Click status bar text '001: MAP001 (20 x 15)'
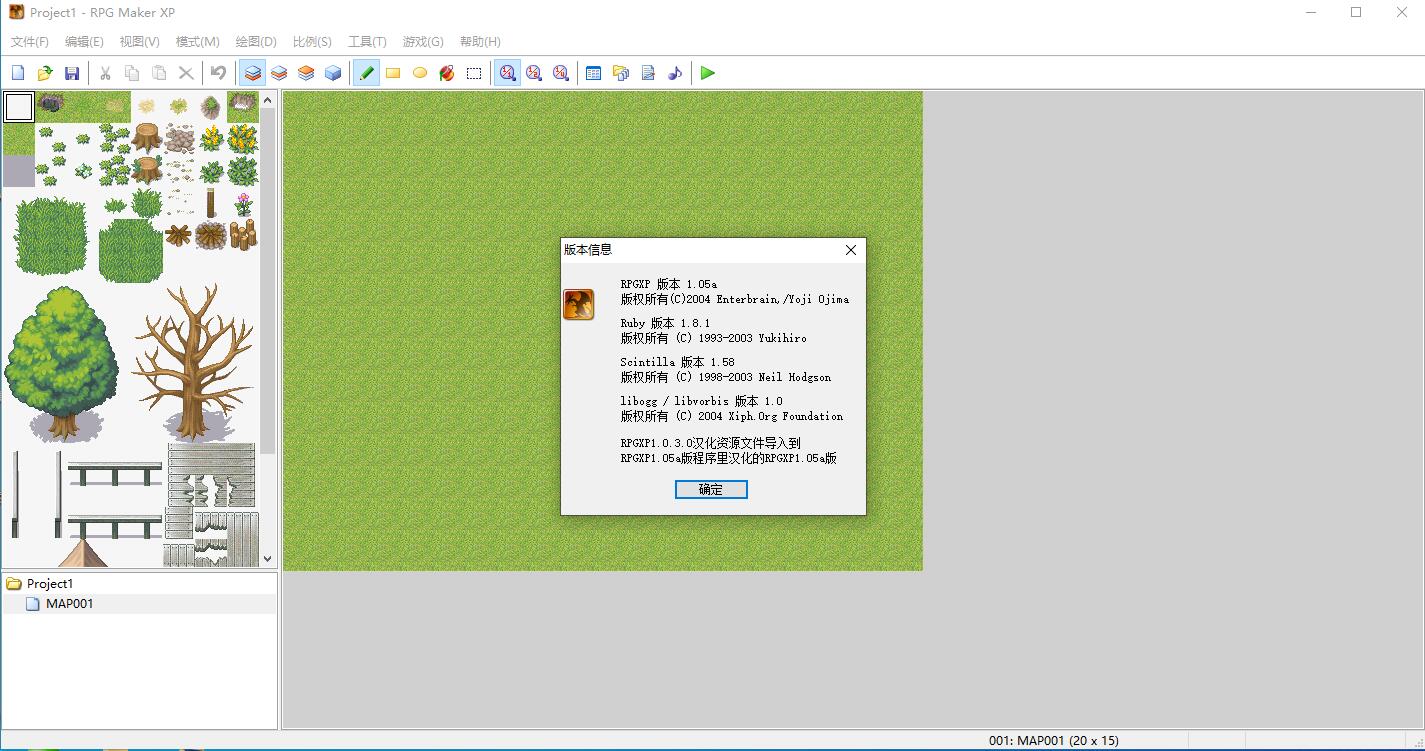 tap(1053, 741)
